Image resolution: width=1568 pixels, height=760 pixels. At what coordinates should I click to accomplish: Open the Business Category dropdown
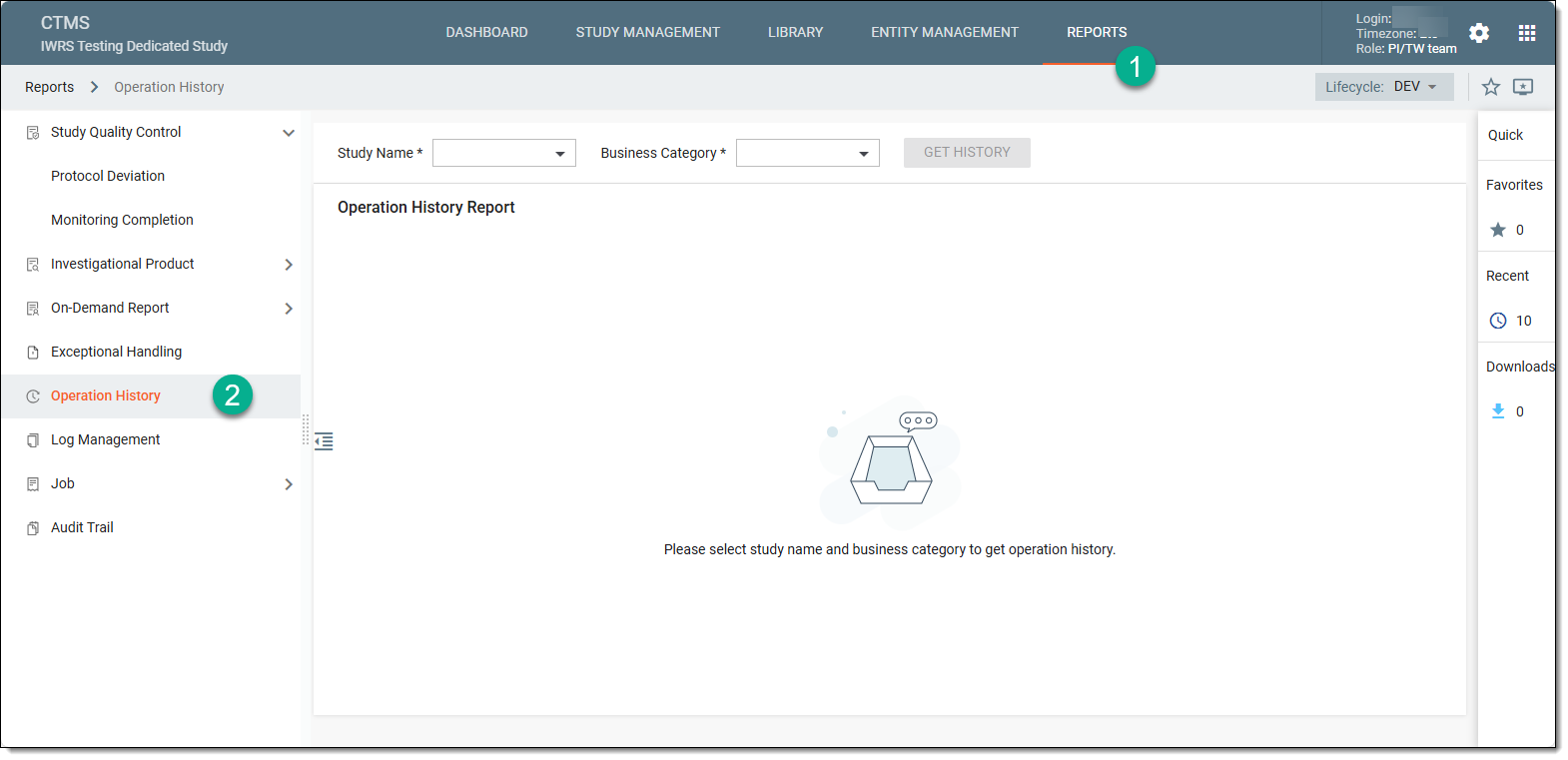[808, 153]
